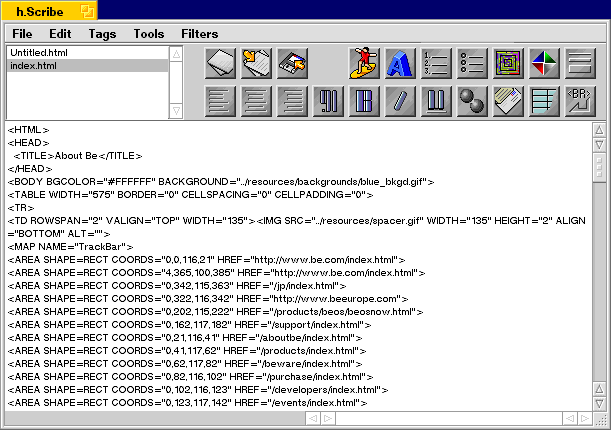611x430 pixels.
Task: Align text center
Action: point(256,101)
